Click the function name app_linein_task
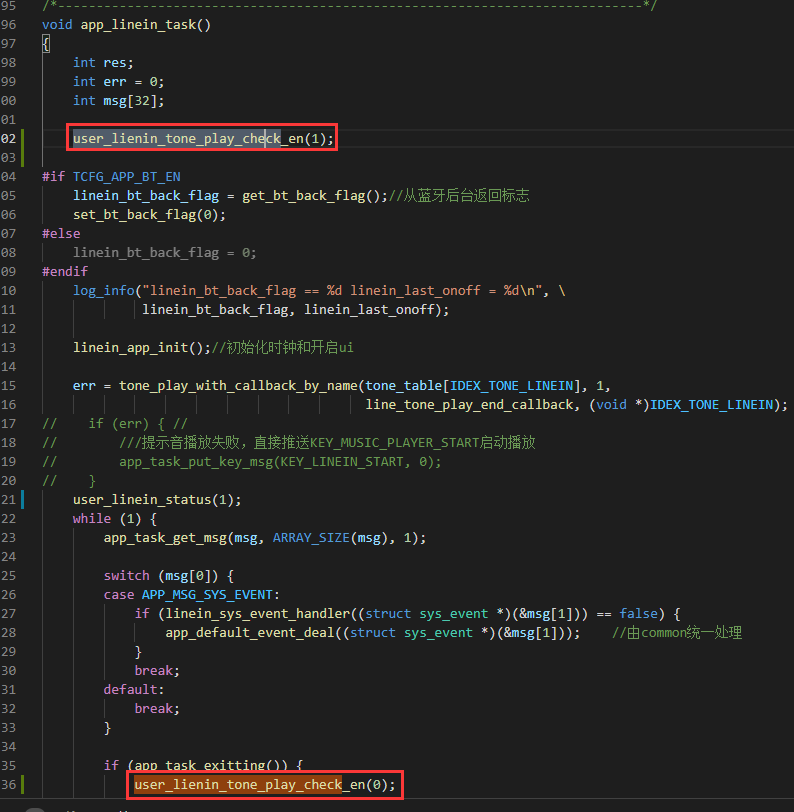This screenshot has width=794, height=812. tap(138, 25)
